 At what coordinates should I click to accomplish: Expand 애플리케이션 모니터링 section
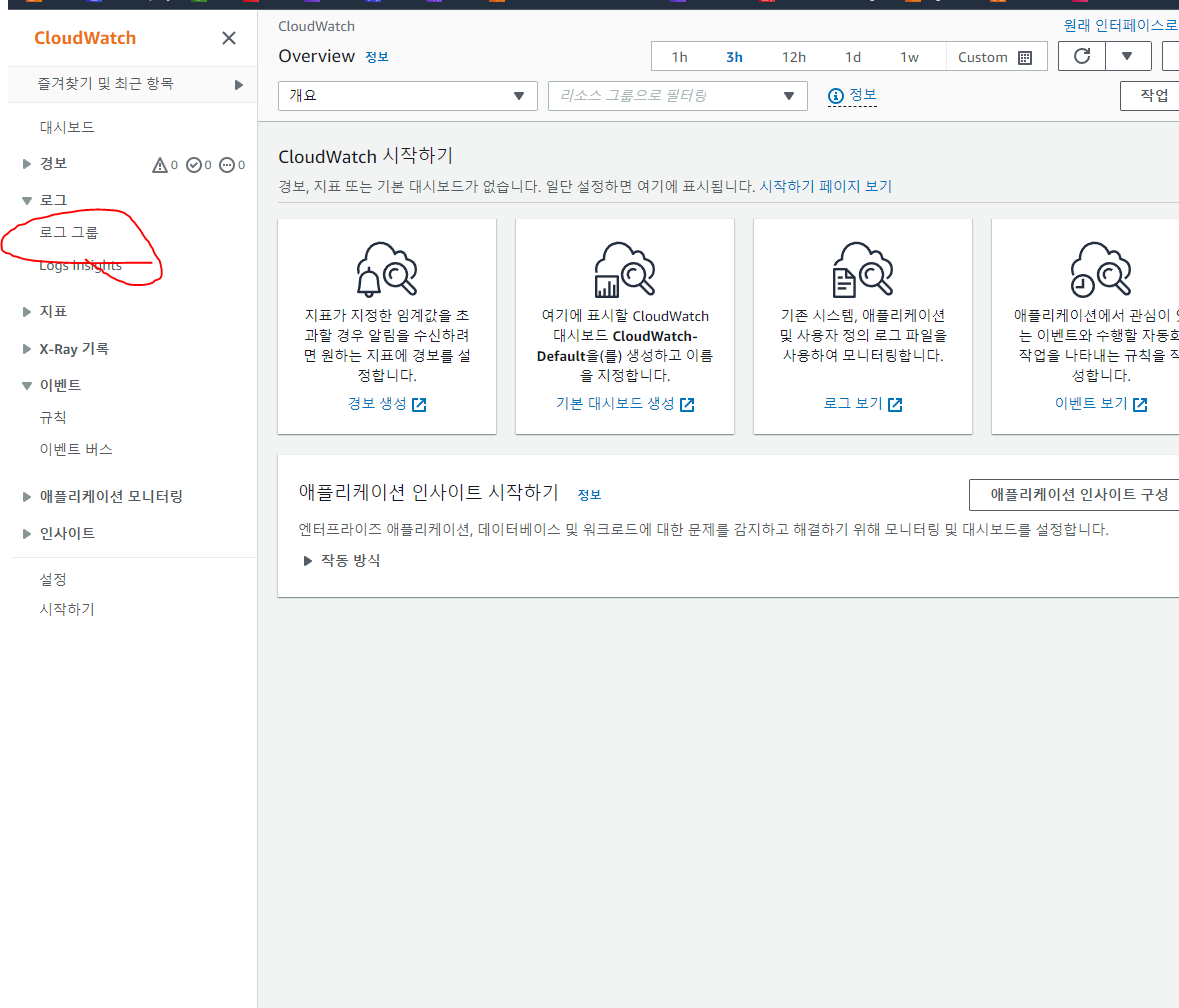[27, 497]
